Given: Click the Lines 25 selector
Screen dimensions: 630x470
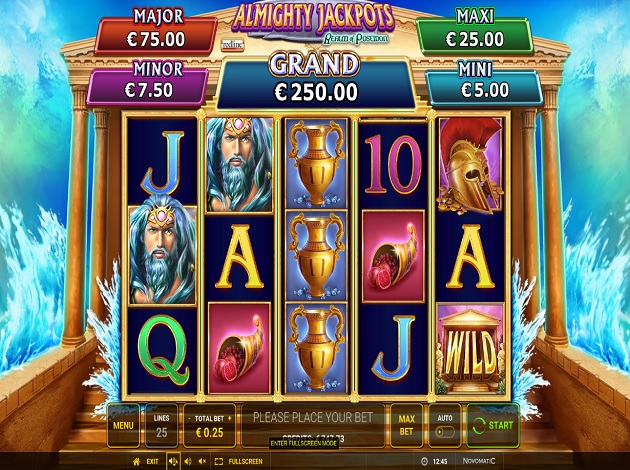Looking at the screenshot, I should coord(162,425).
